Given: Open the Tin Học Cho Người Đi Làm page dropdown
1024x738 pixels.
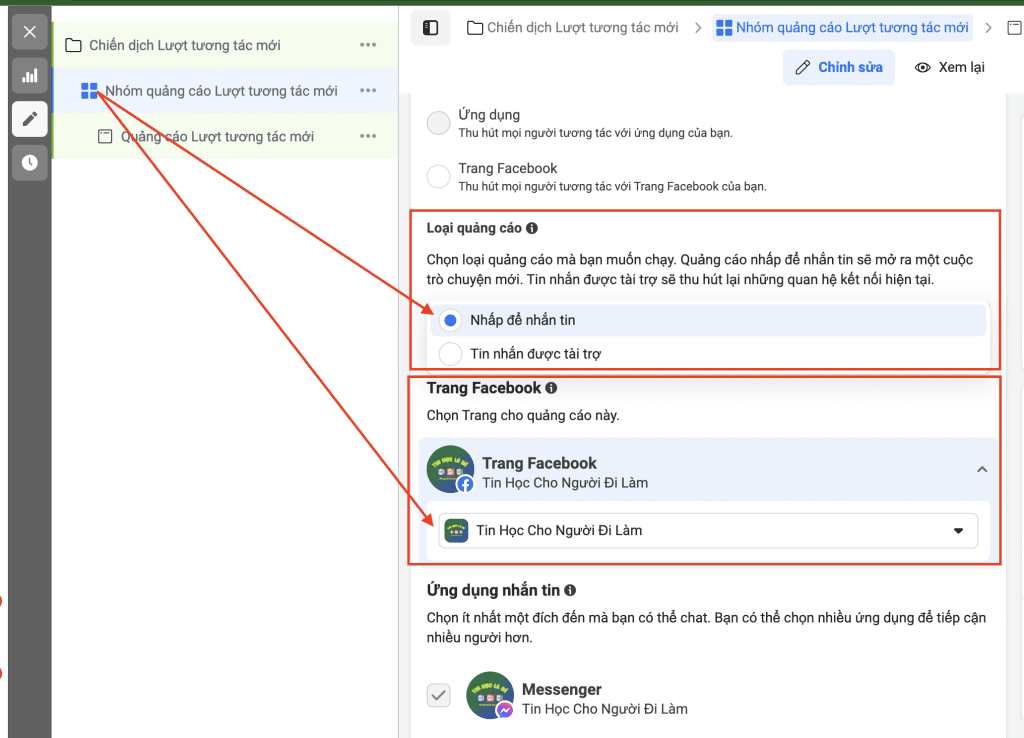Looking at the screenshot, I should tap(708, 530).
